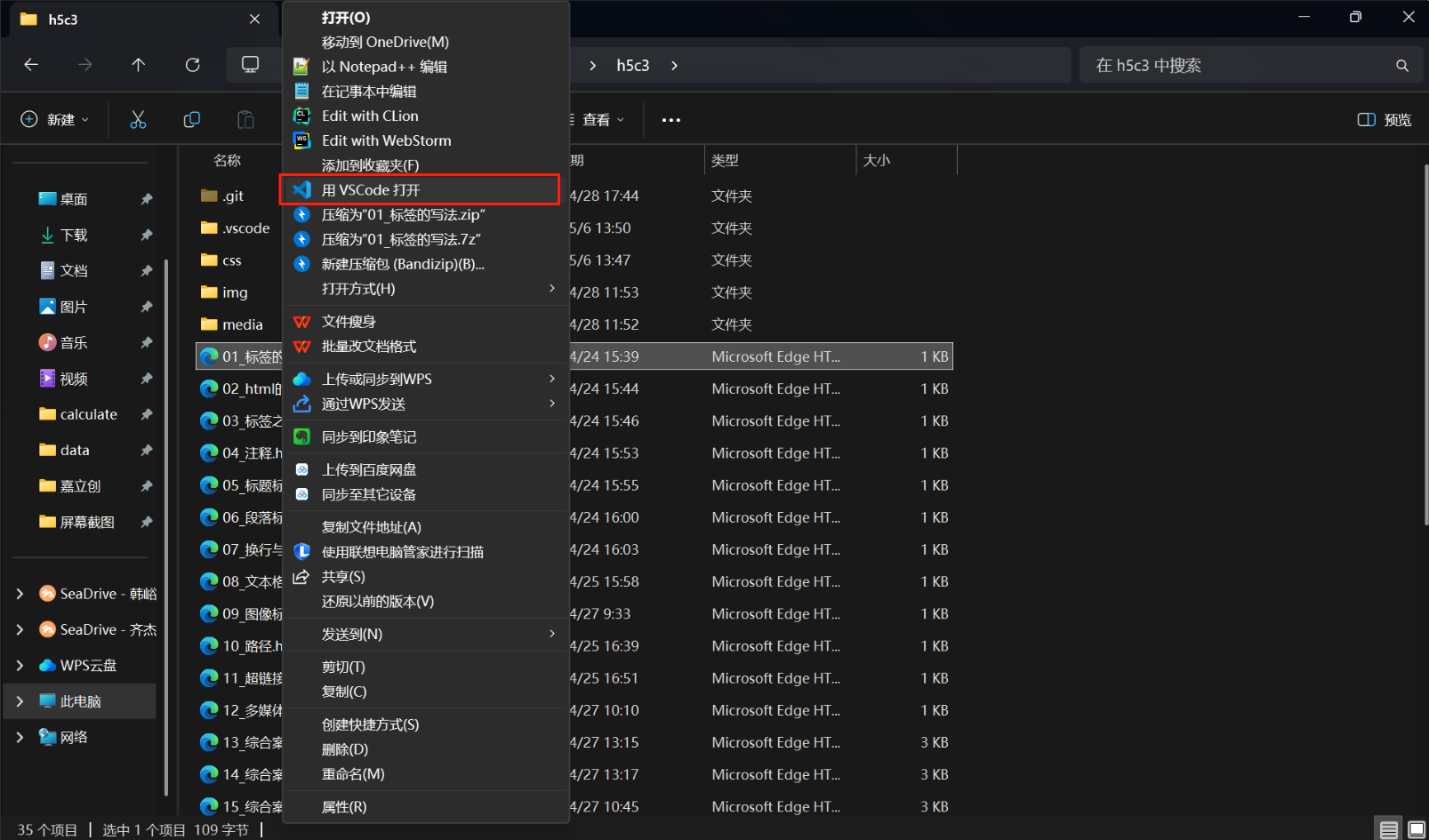Compress to 01_标签的写法.7z
Viewport: 1429px width, 840px height.
tap(425, 239)
